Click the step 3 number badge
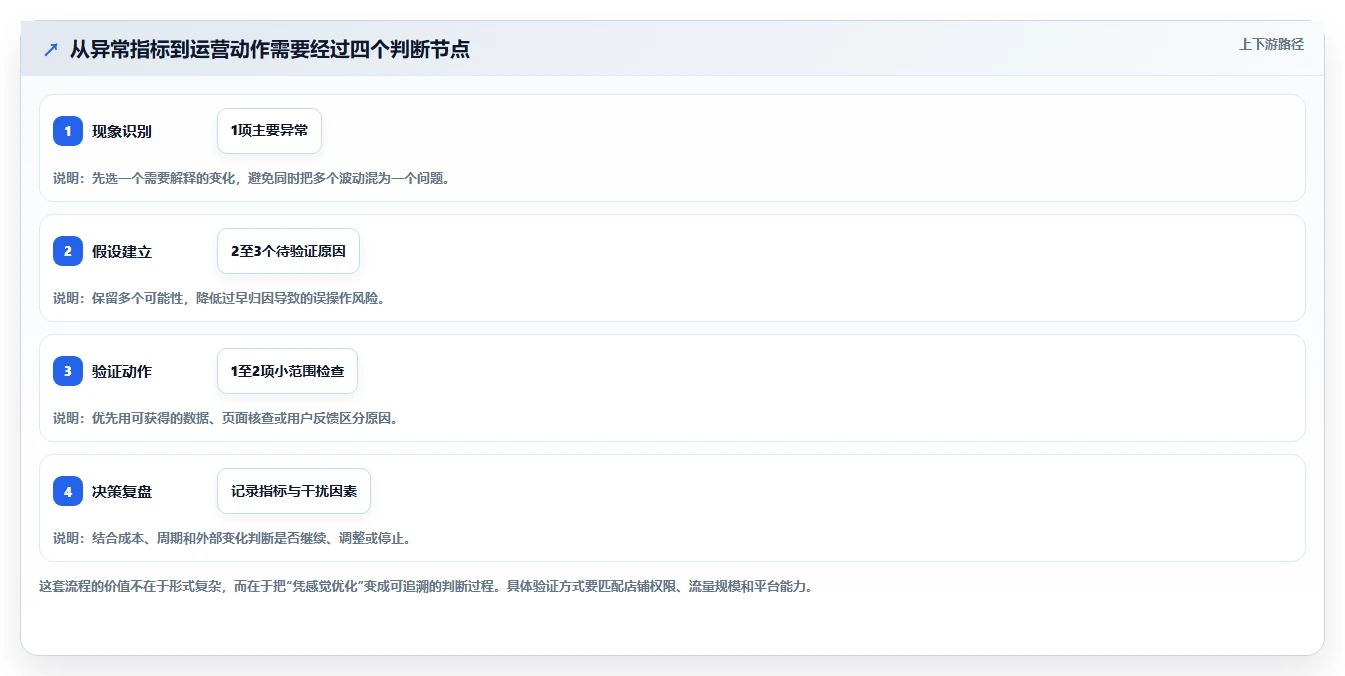The width and height of the screenshot is (1345, 676). [68, 371]
